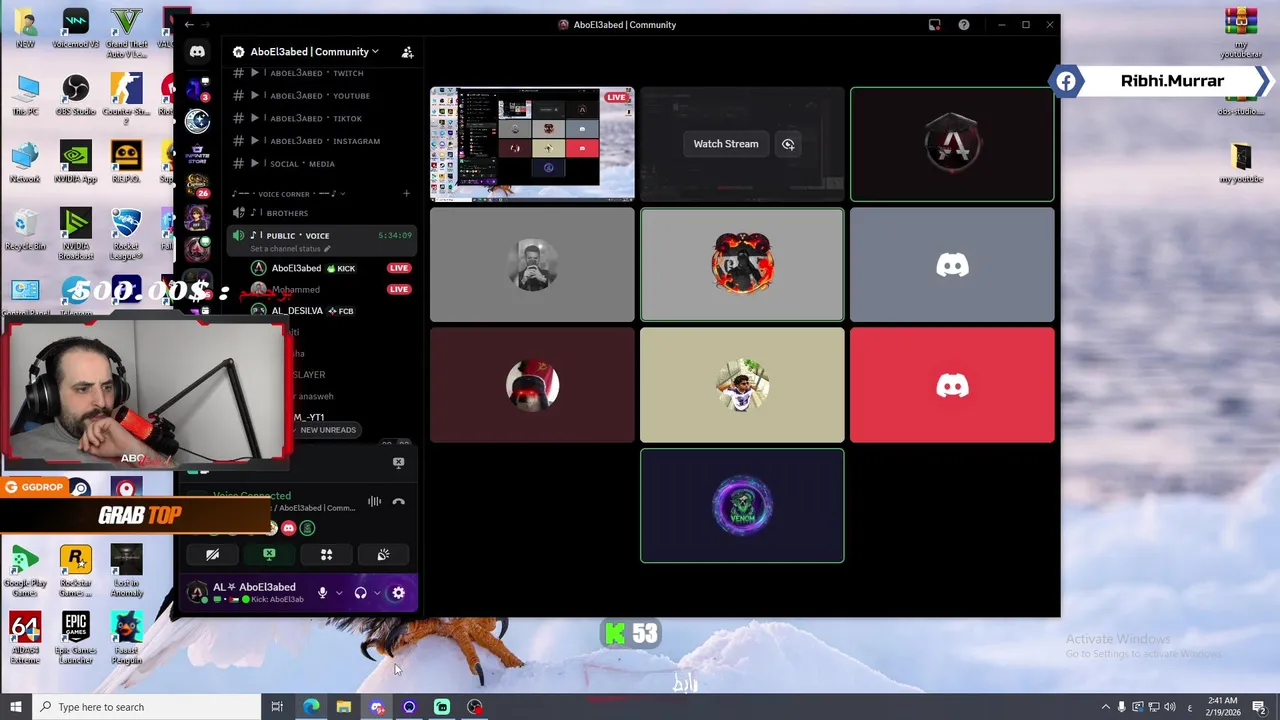1280x720 pixels.
Task: Select the red Discord-logo participant tile
Action: [952, 385]
